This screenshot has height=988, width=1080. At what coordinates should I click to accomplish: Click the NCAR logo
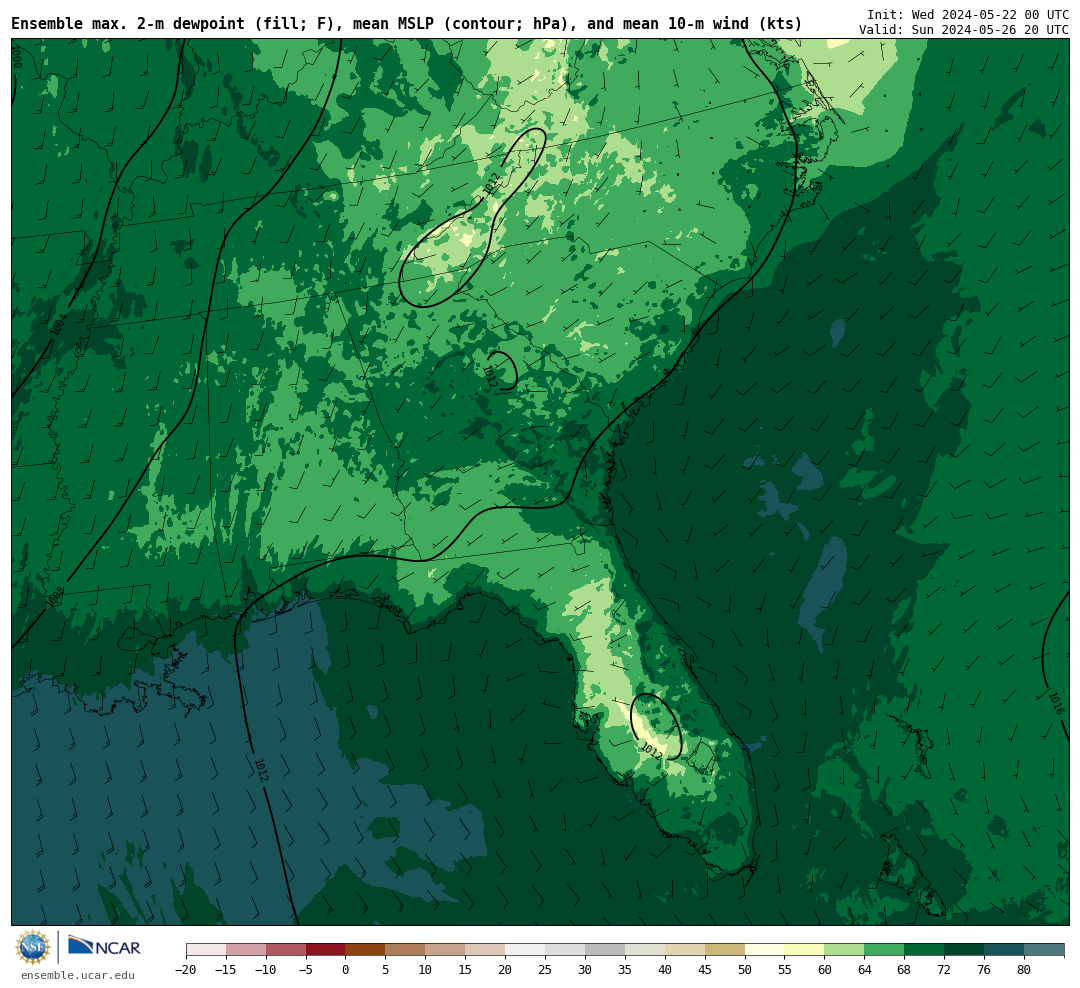104,946
